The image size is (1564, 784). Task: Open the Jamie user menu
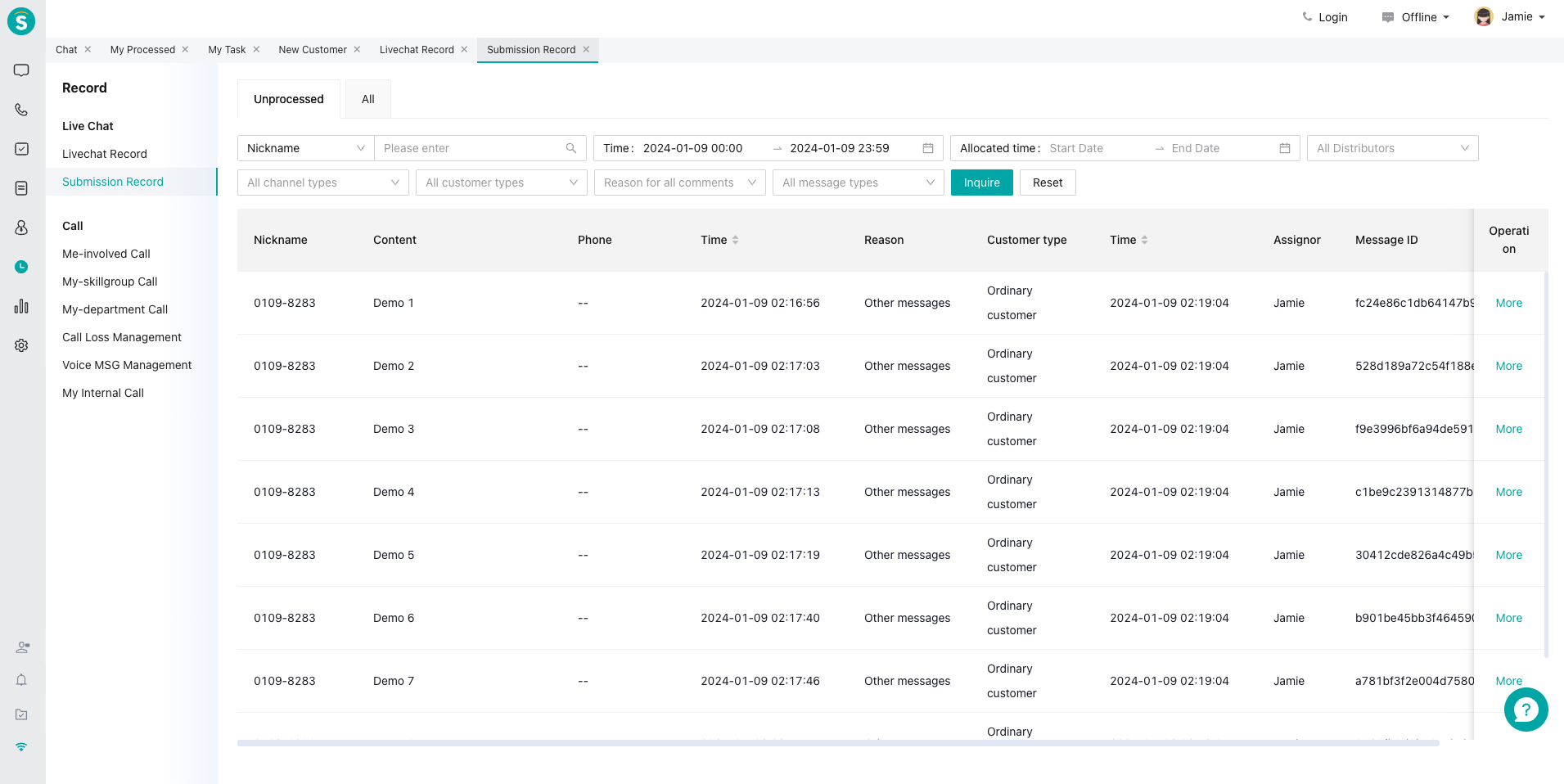[1510, 16]
